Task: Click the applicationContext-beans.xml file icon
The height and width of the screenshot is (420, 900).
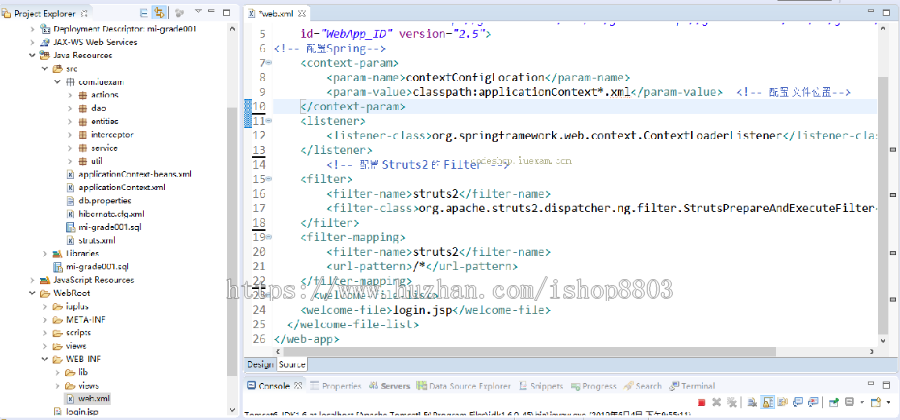Action: 71,174
